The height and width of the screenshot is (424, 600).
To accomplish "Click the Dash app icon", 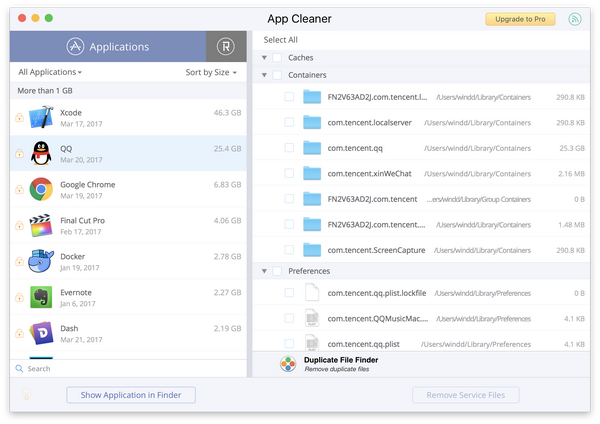I will [x=41, y=333].
